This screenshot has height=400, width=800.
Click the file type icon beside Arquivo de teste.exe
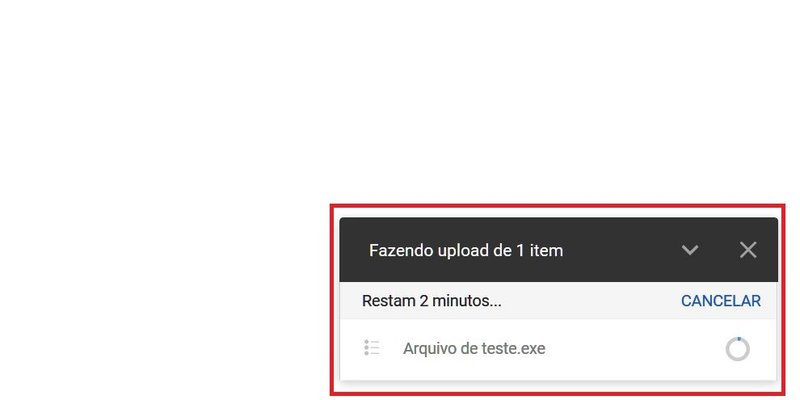pos(372,347)
